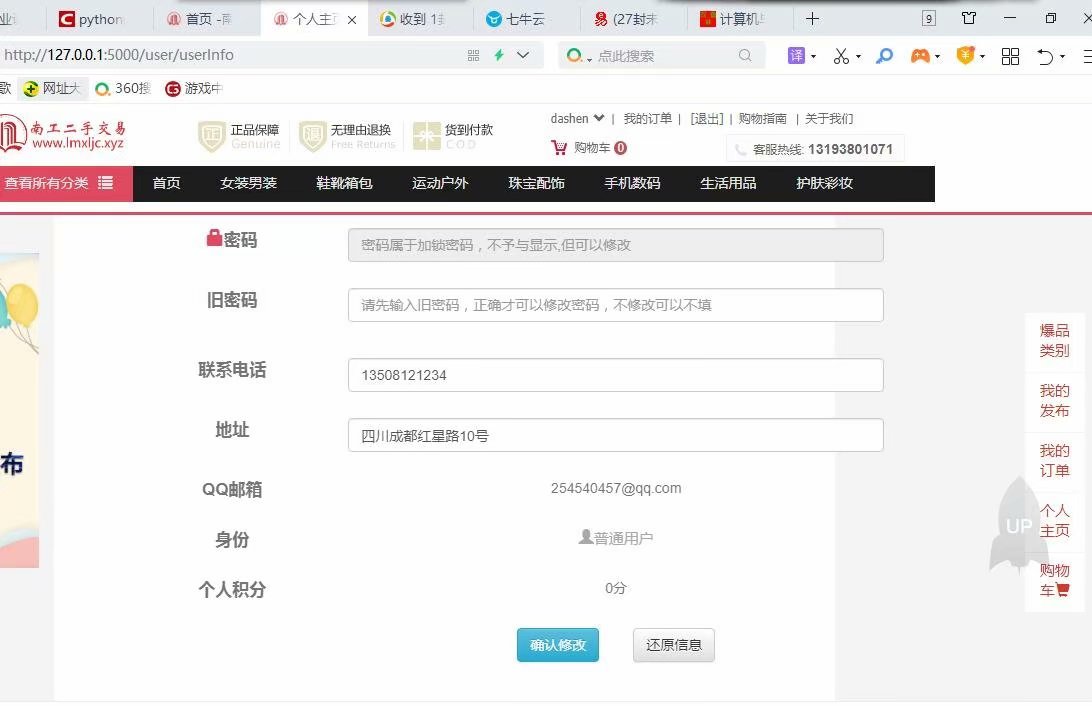Expand the game controller dropdown arrow

point(937,56)
